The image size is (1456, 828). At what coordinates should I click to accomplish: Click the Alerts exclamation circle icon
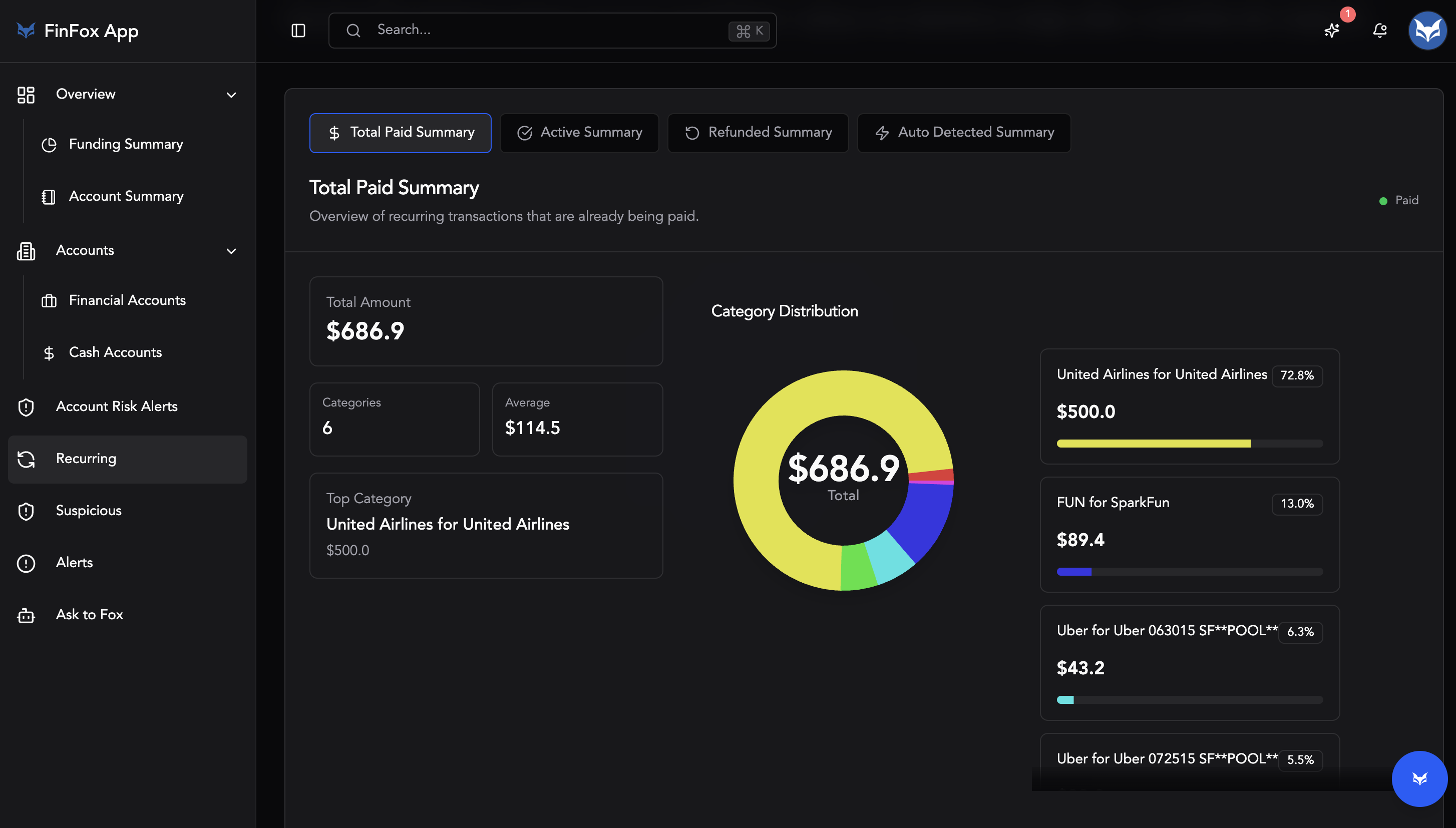[x=26, y=563]
